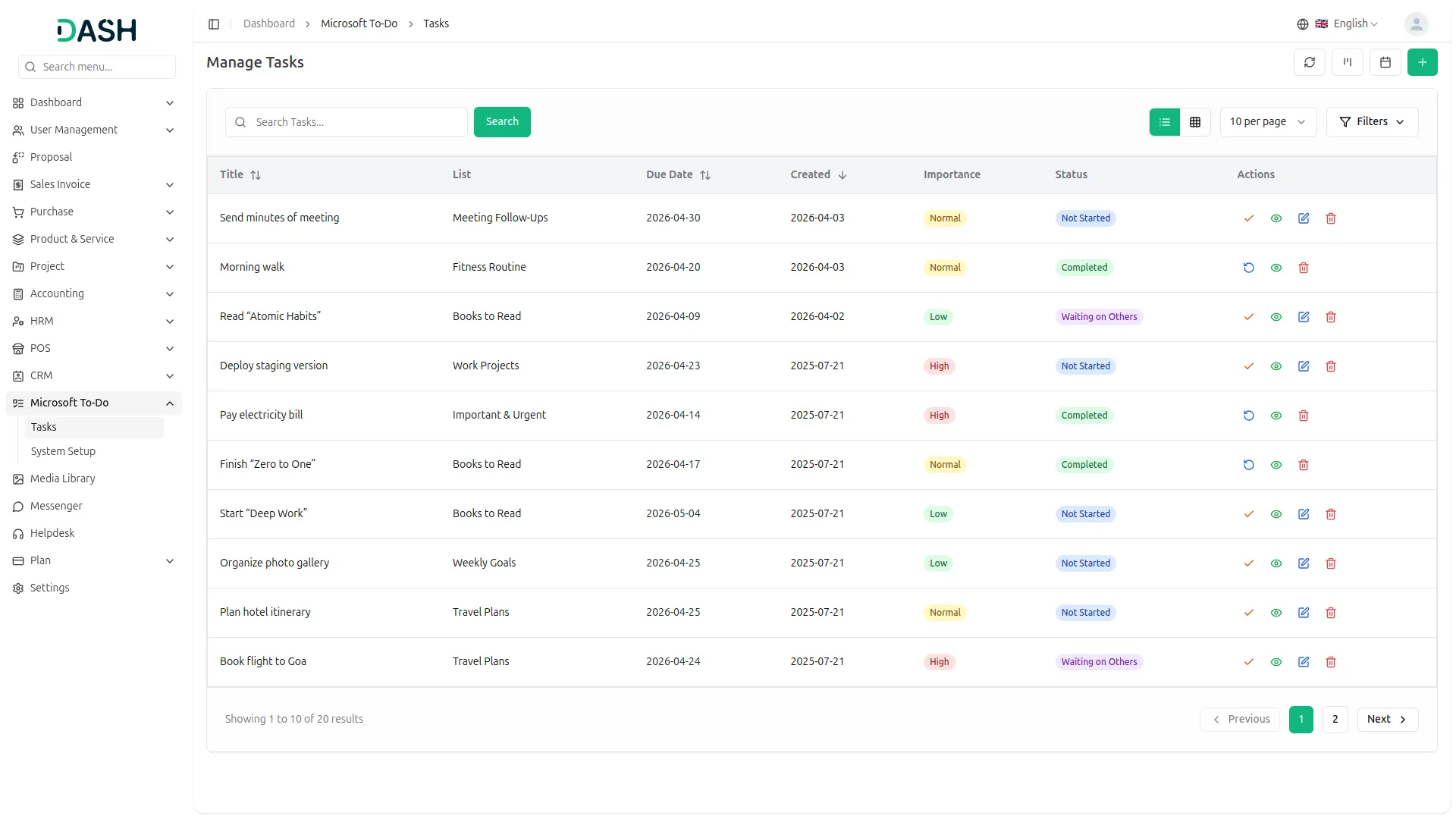The image size is (1456, 819).
Task: Click the Previous page button
Action: tap(1240, 720)
